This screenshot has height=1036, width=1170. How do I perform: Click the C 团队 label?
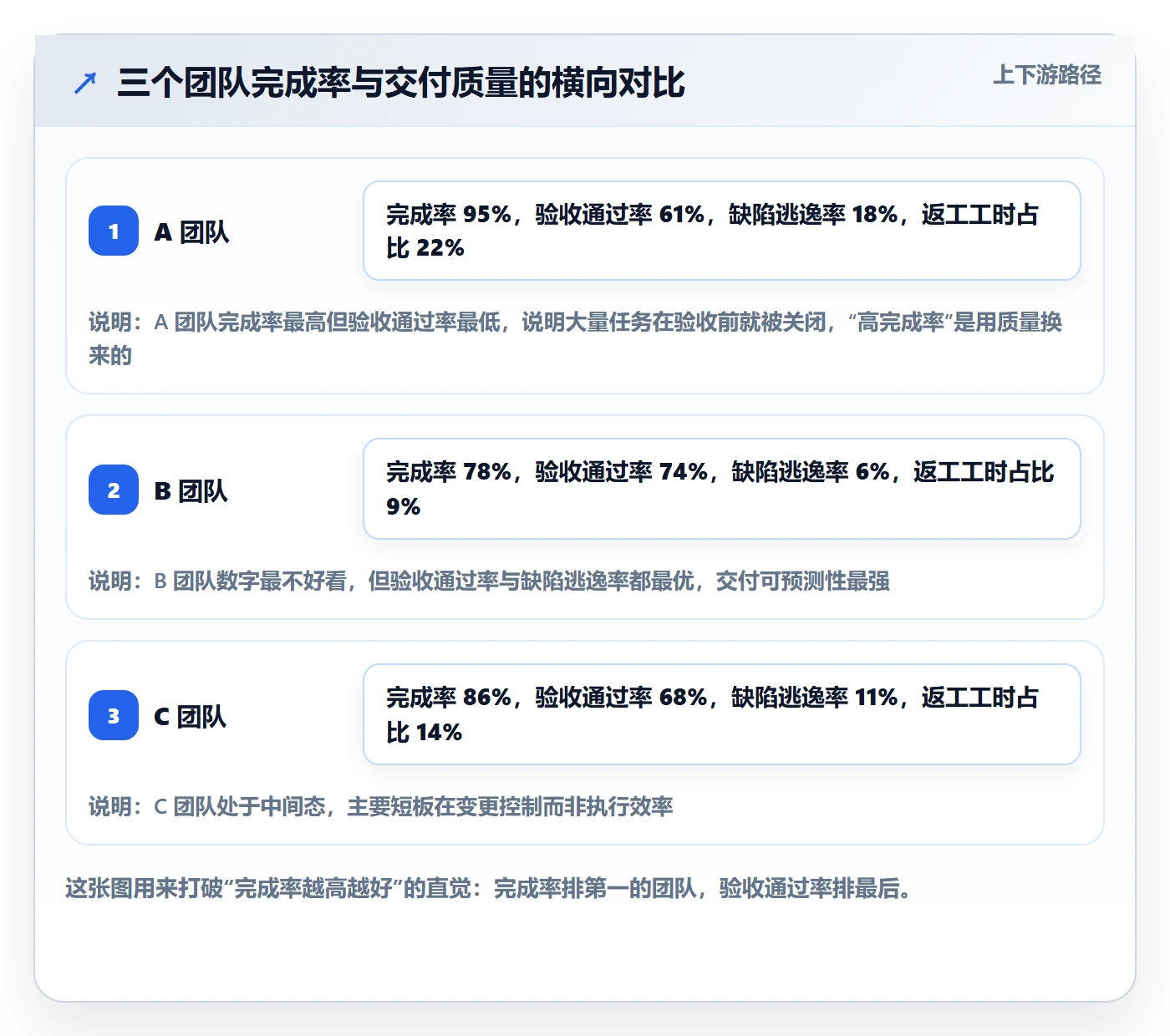click(x=190, y=716)
